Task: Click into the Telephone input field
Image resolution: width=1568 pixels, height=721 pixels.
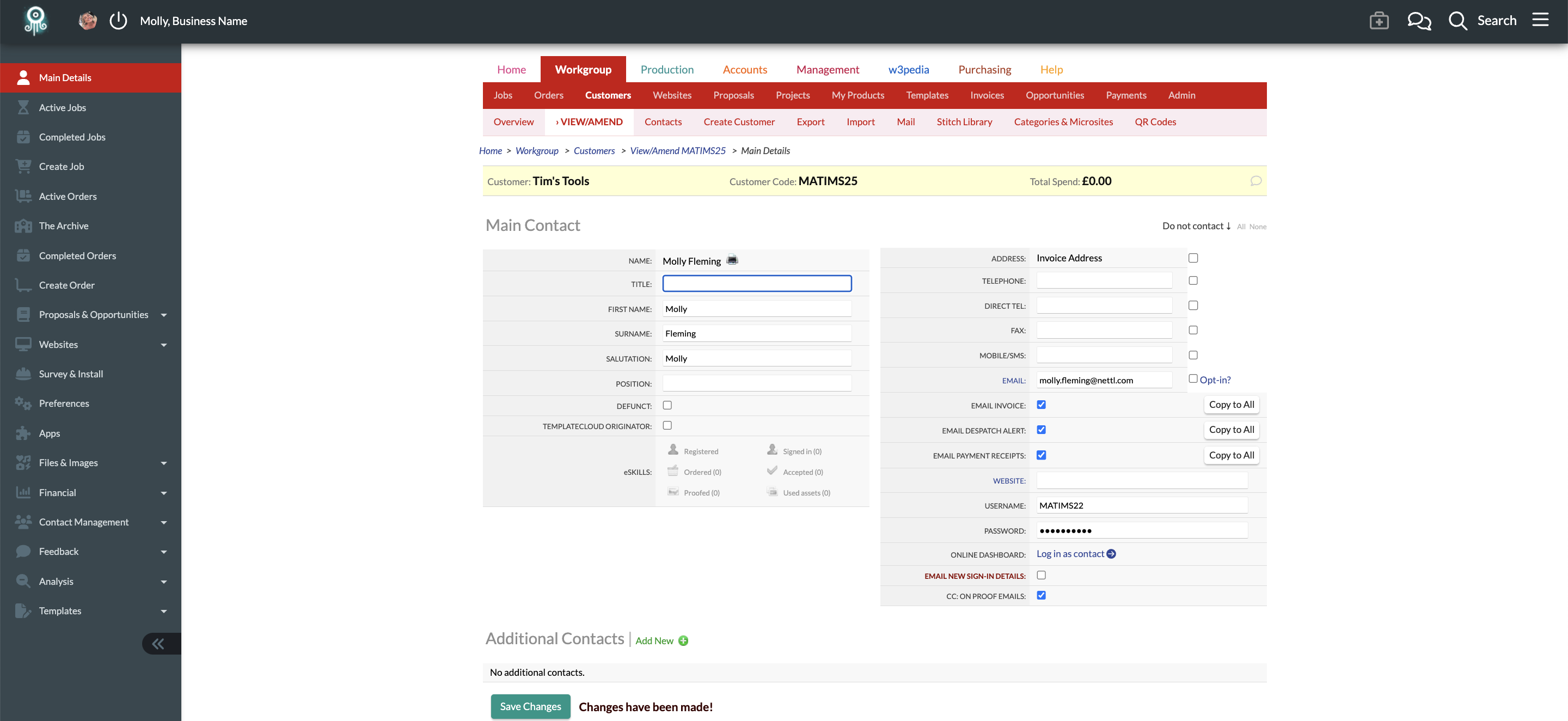Action: (1104, 281)
